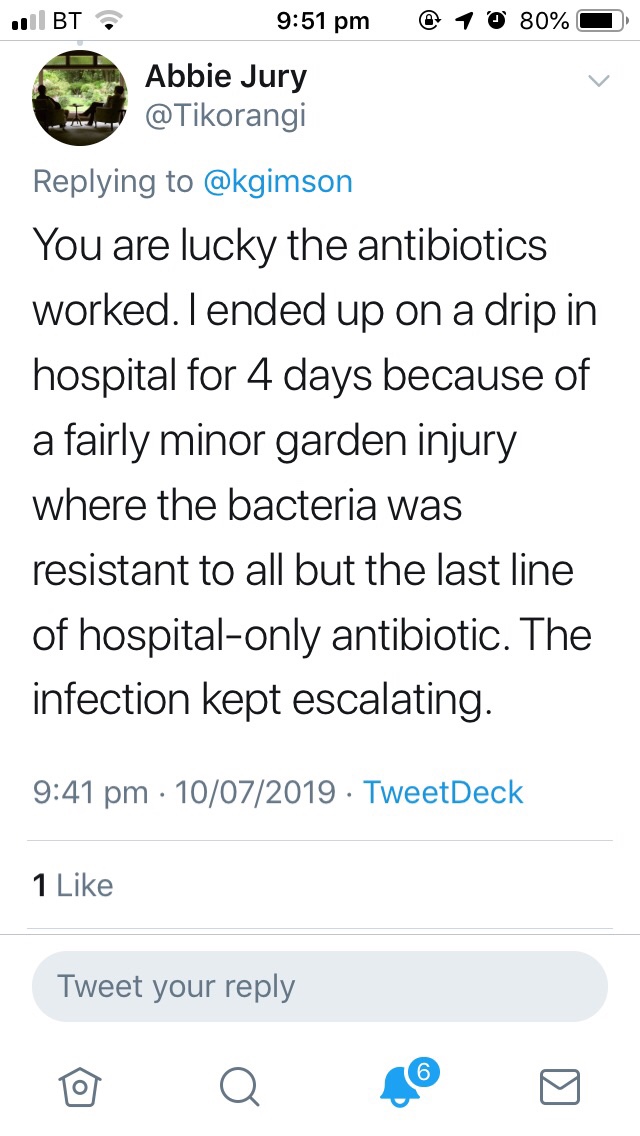
Task: Open the @kgimson profile link
Action: (x=278, y=181)
